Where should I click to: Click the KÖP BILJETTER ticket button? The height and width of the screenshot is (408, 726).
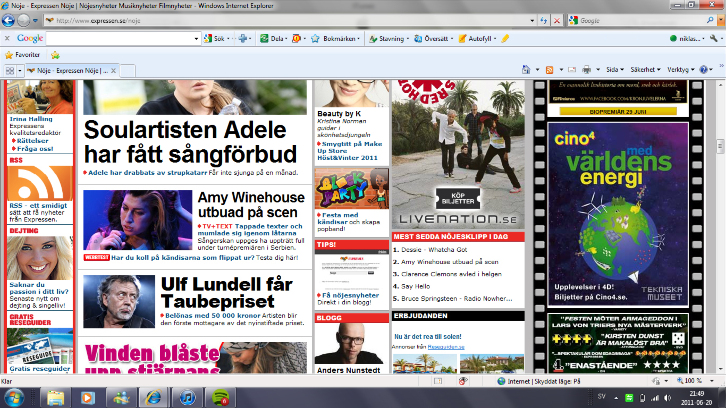(x=458, y=198)
